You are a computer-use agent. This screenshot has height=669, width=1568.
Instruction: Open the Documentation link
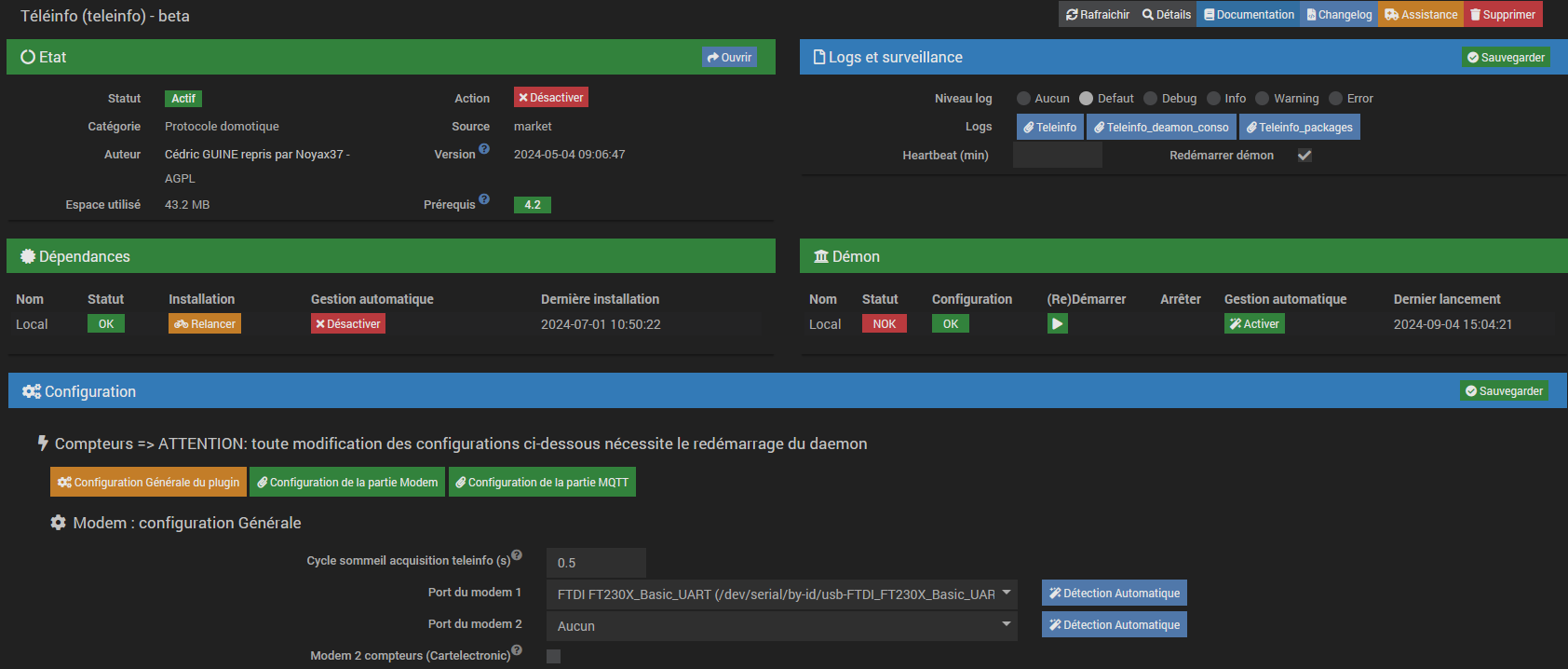(1249, 14)
